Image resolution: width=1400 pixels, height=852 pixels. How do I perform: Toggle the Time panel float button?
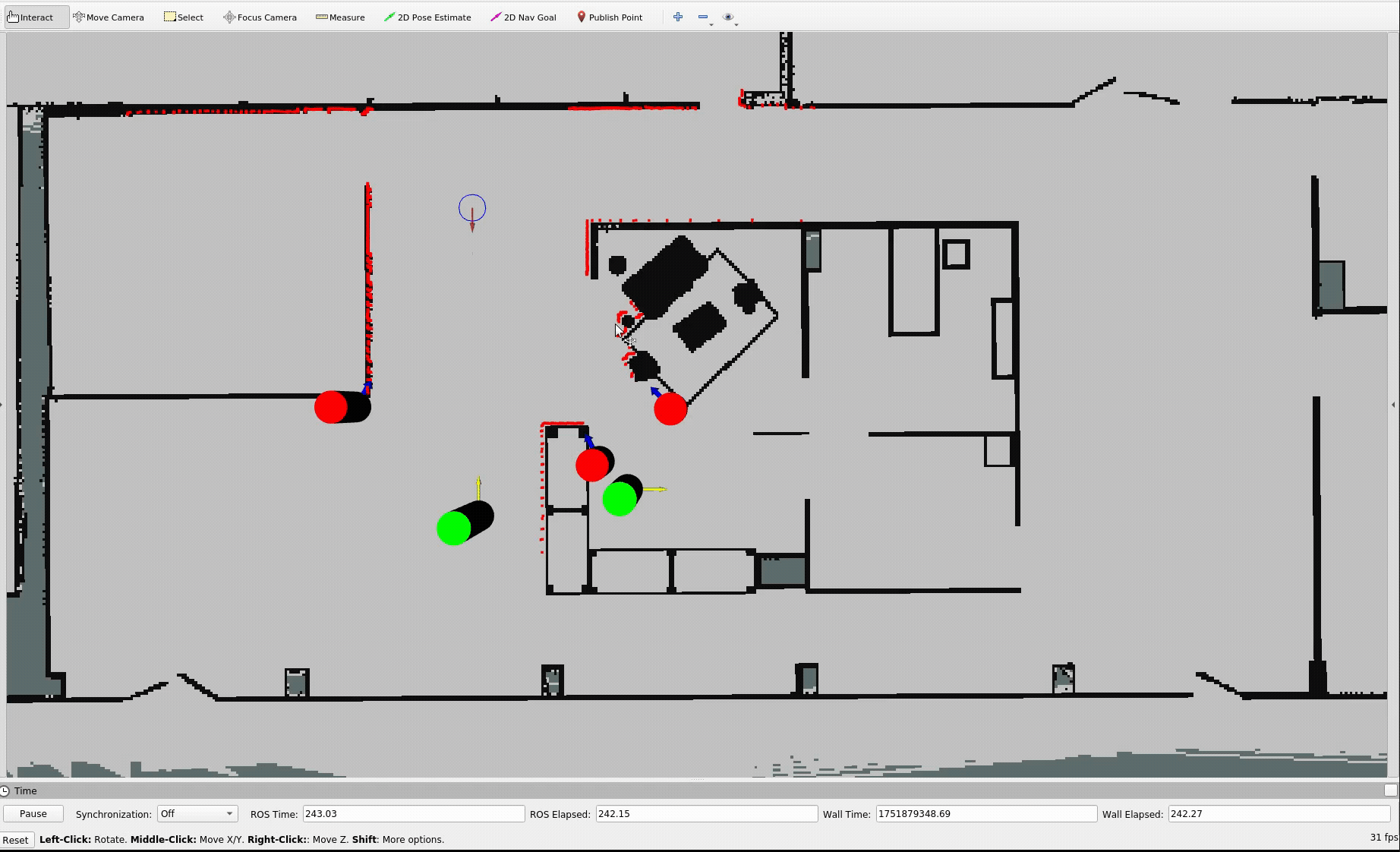[1390, 790]
